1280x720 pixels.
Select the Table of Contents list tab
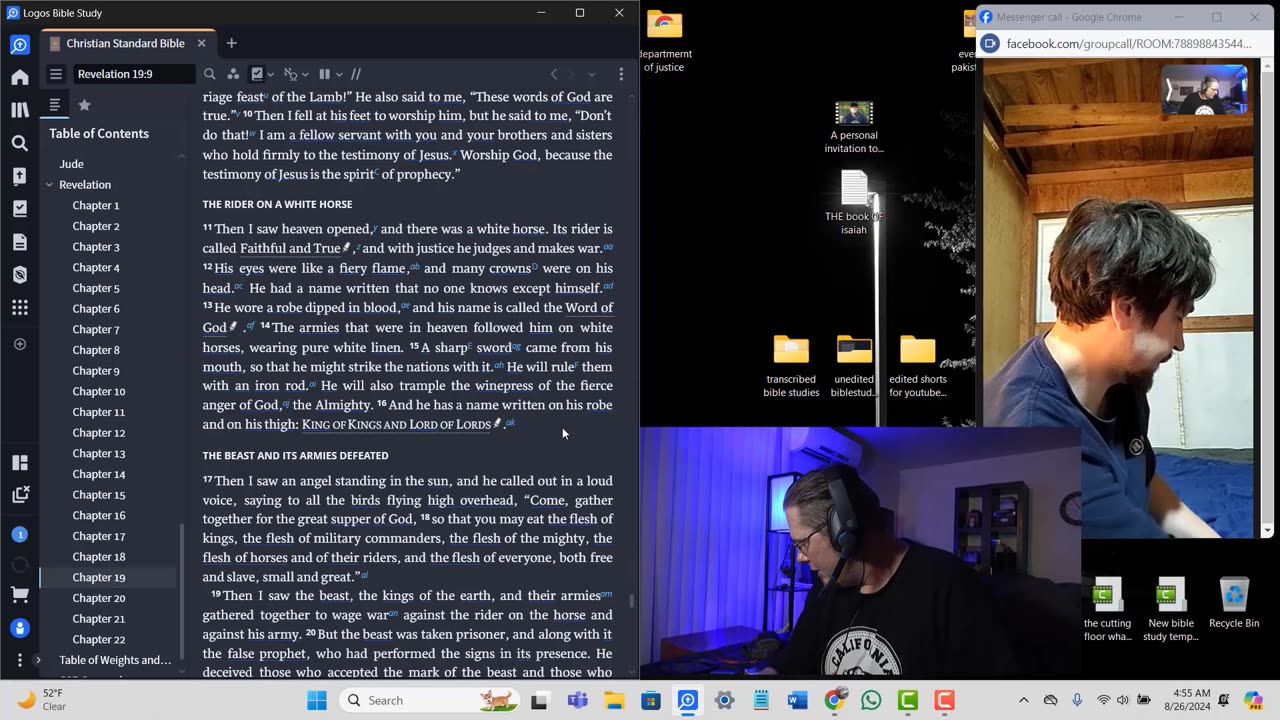coord(55,105)
